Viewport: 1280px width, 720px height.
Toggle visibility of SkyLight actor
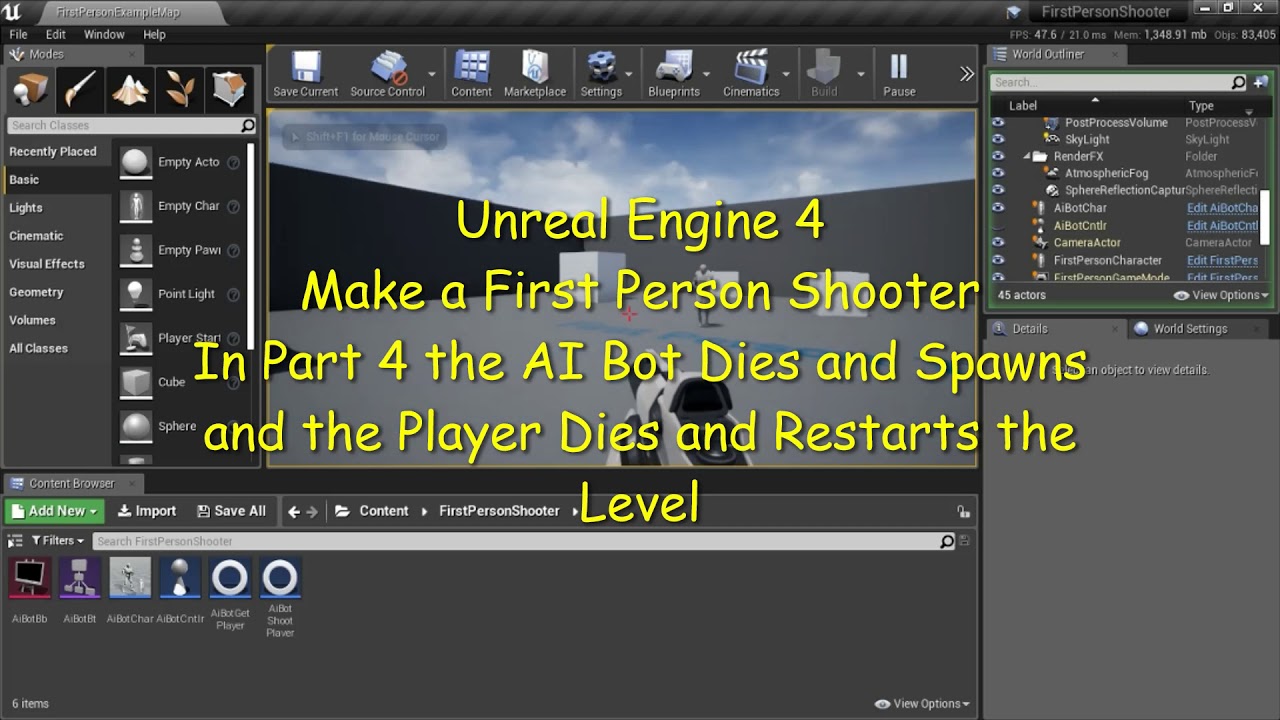click(998, 140)
